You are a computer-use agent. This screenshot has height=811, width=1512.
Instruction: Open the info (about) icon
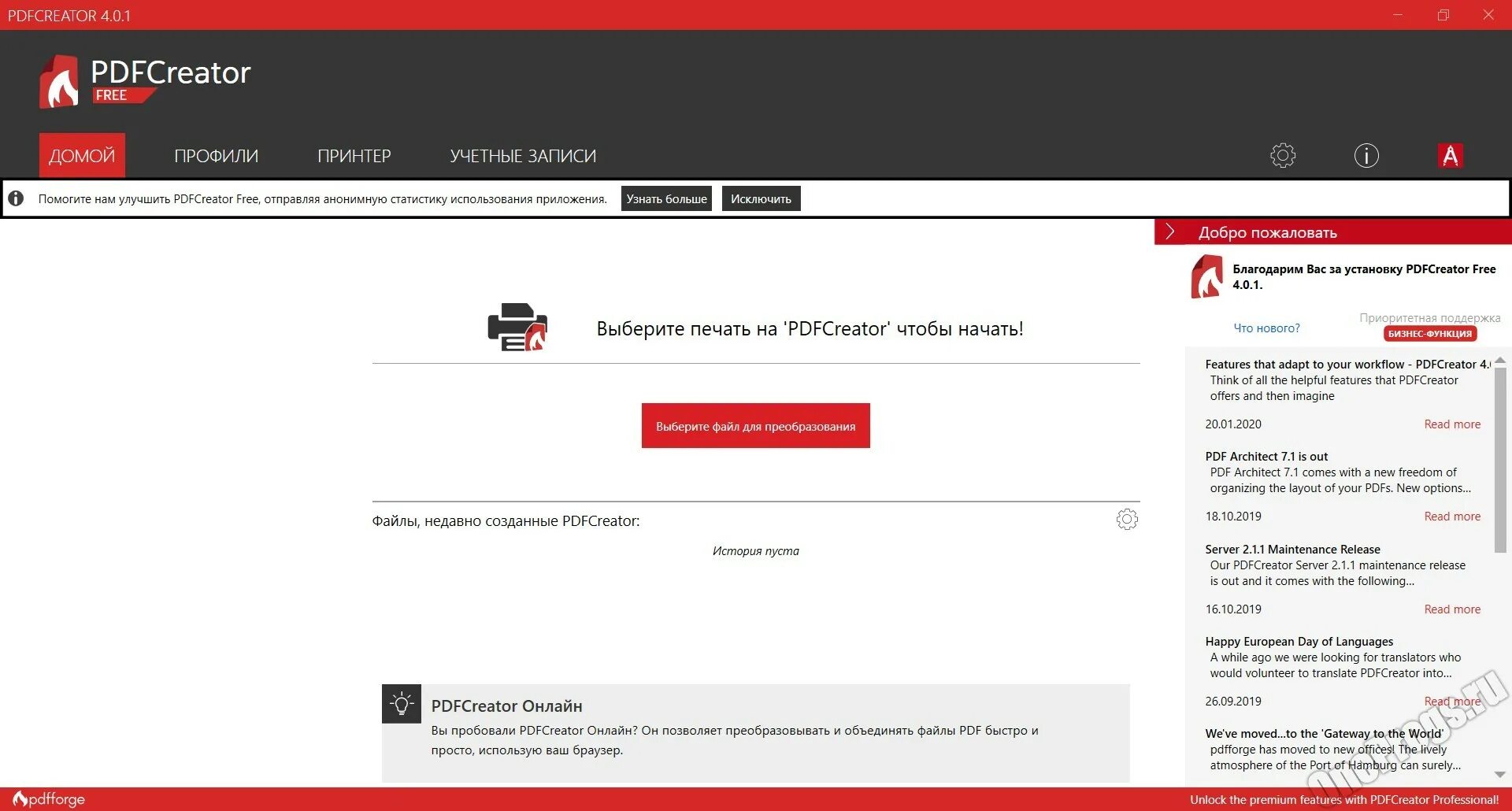[1366, 155]
